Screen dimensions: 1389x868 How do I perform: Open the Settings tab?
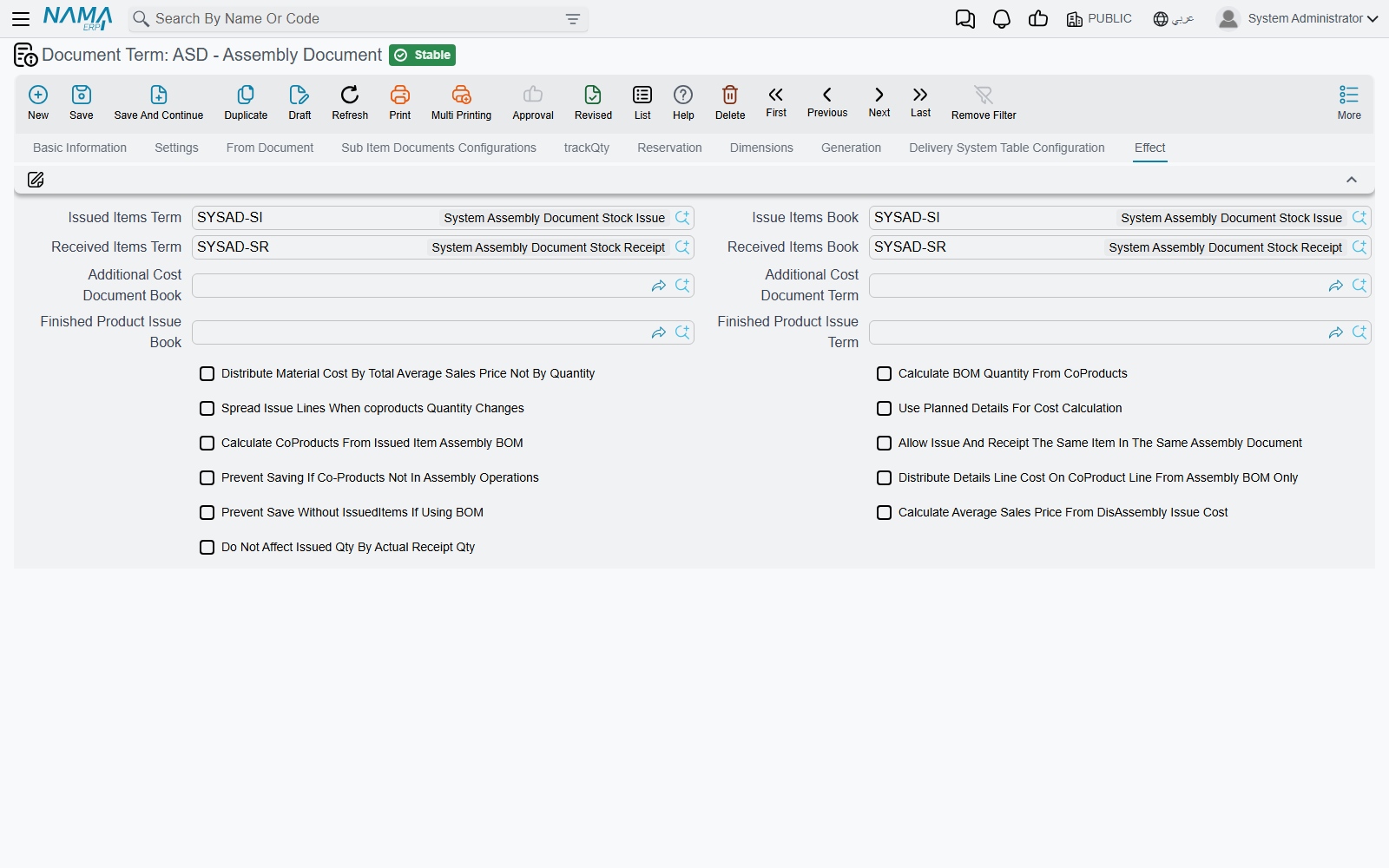176,148
